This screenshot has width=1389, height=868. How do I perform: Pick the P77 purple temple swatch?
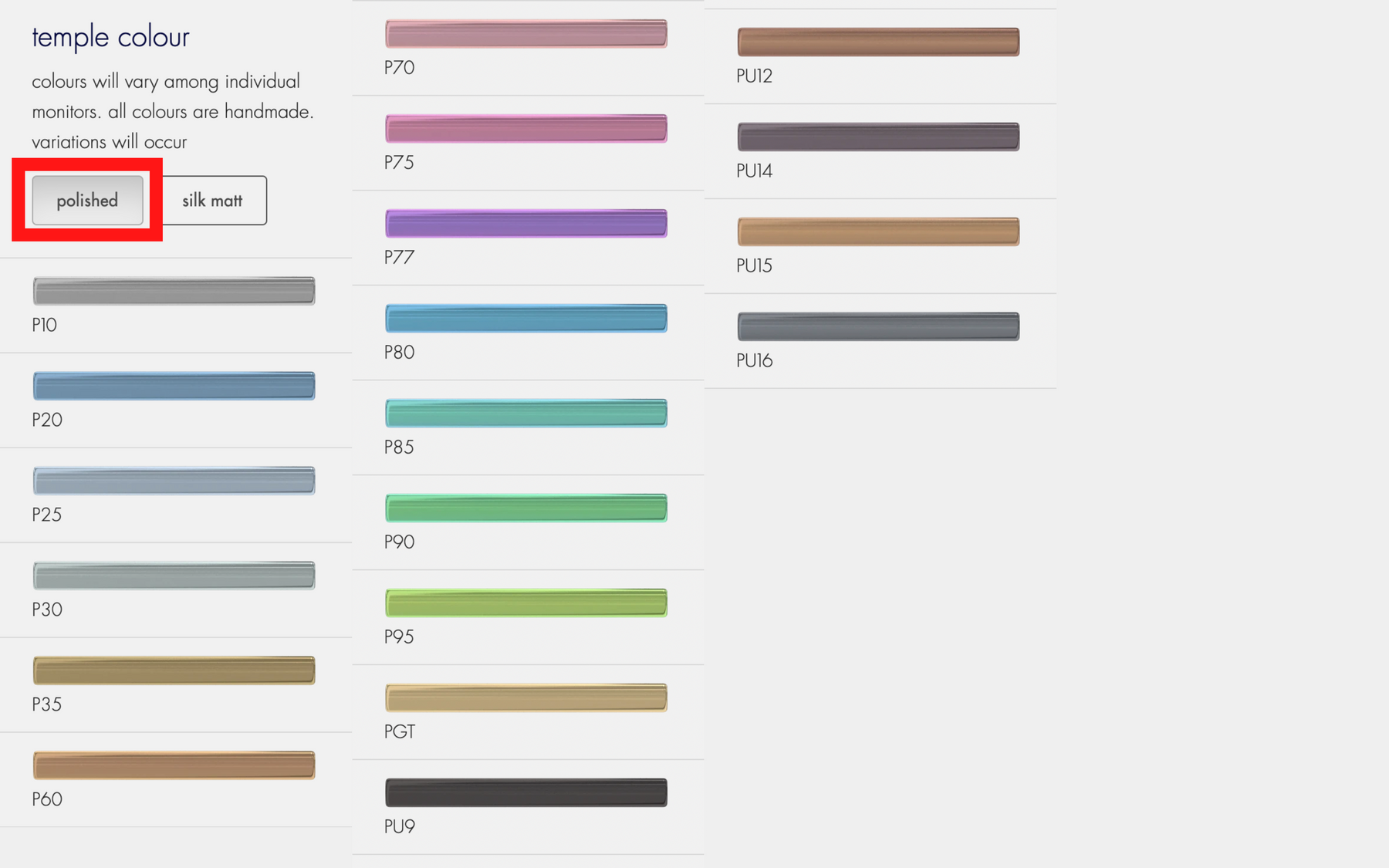click(x=526, y=224)
